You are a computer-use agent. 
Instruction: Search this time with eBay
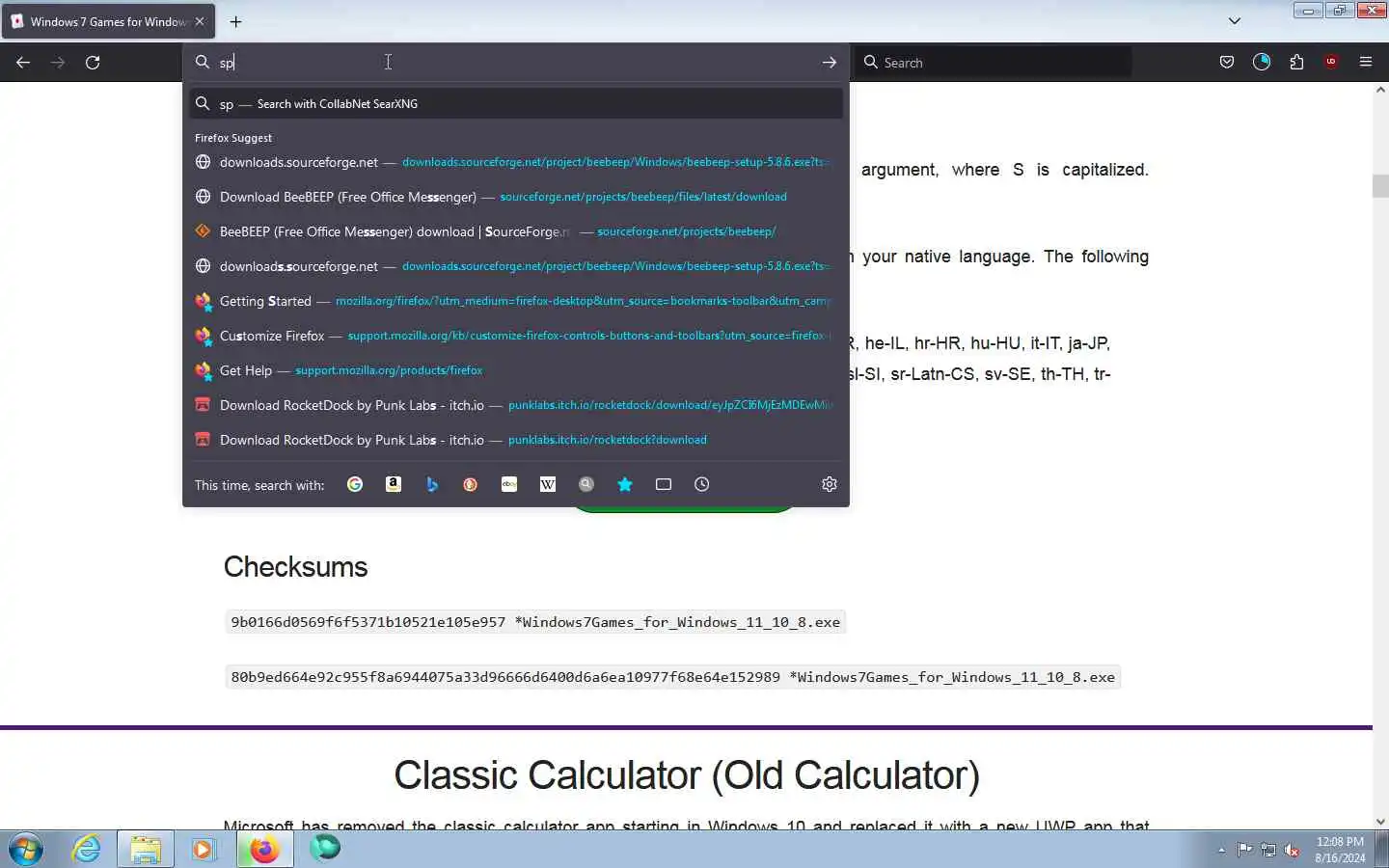pyautogui.click(x=509, y=484)
